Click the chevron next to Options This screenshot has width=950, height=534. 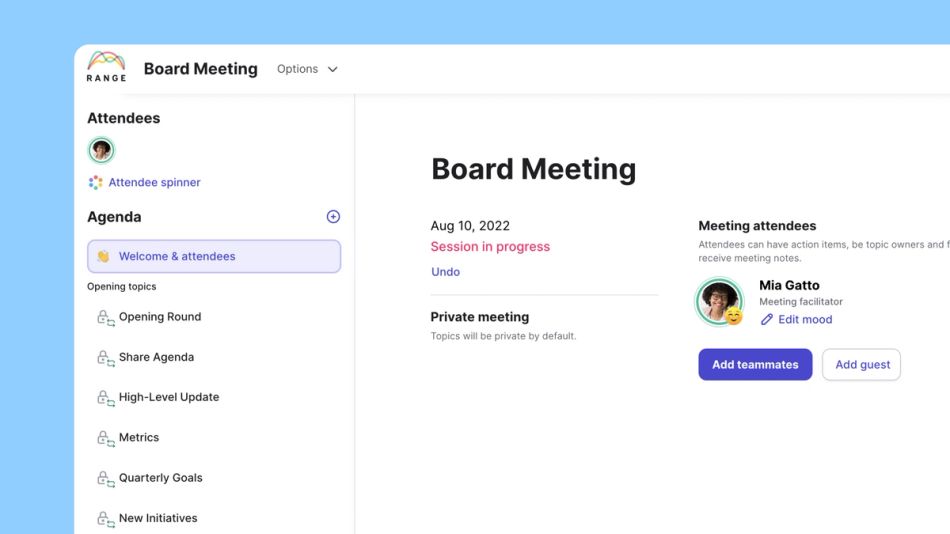[333, 69]
